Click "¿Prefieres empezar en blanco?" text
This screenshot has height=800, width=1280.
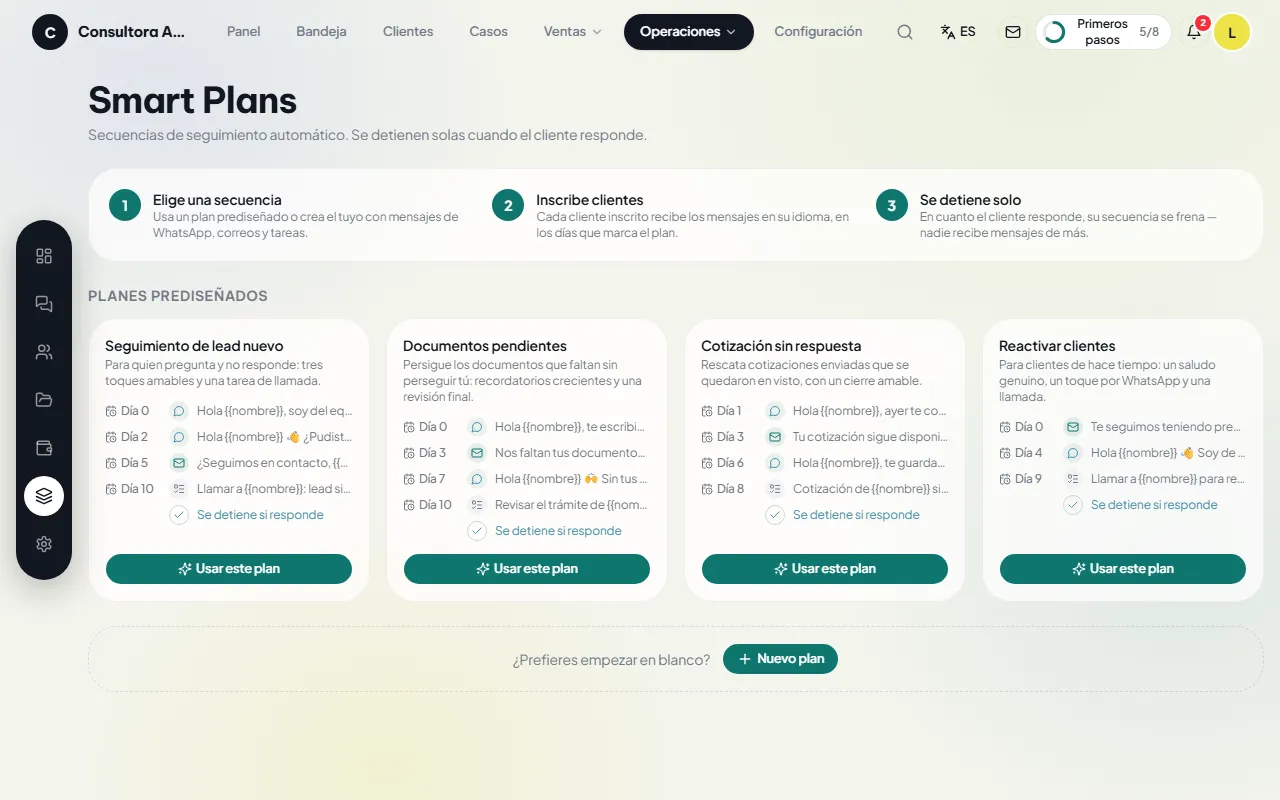click(x=612, y=660)
